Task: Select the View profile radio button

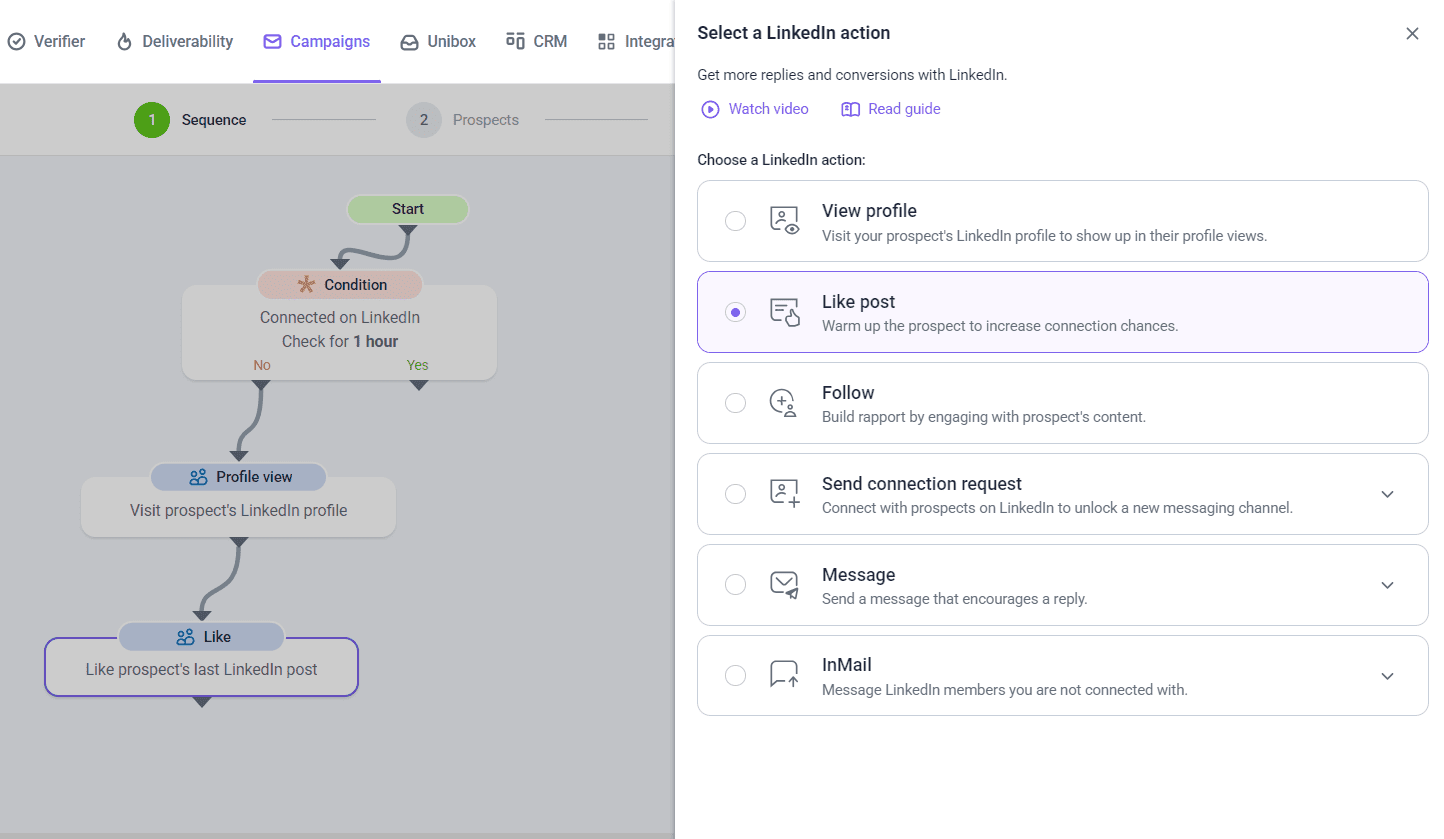Action: [735, 221]
